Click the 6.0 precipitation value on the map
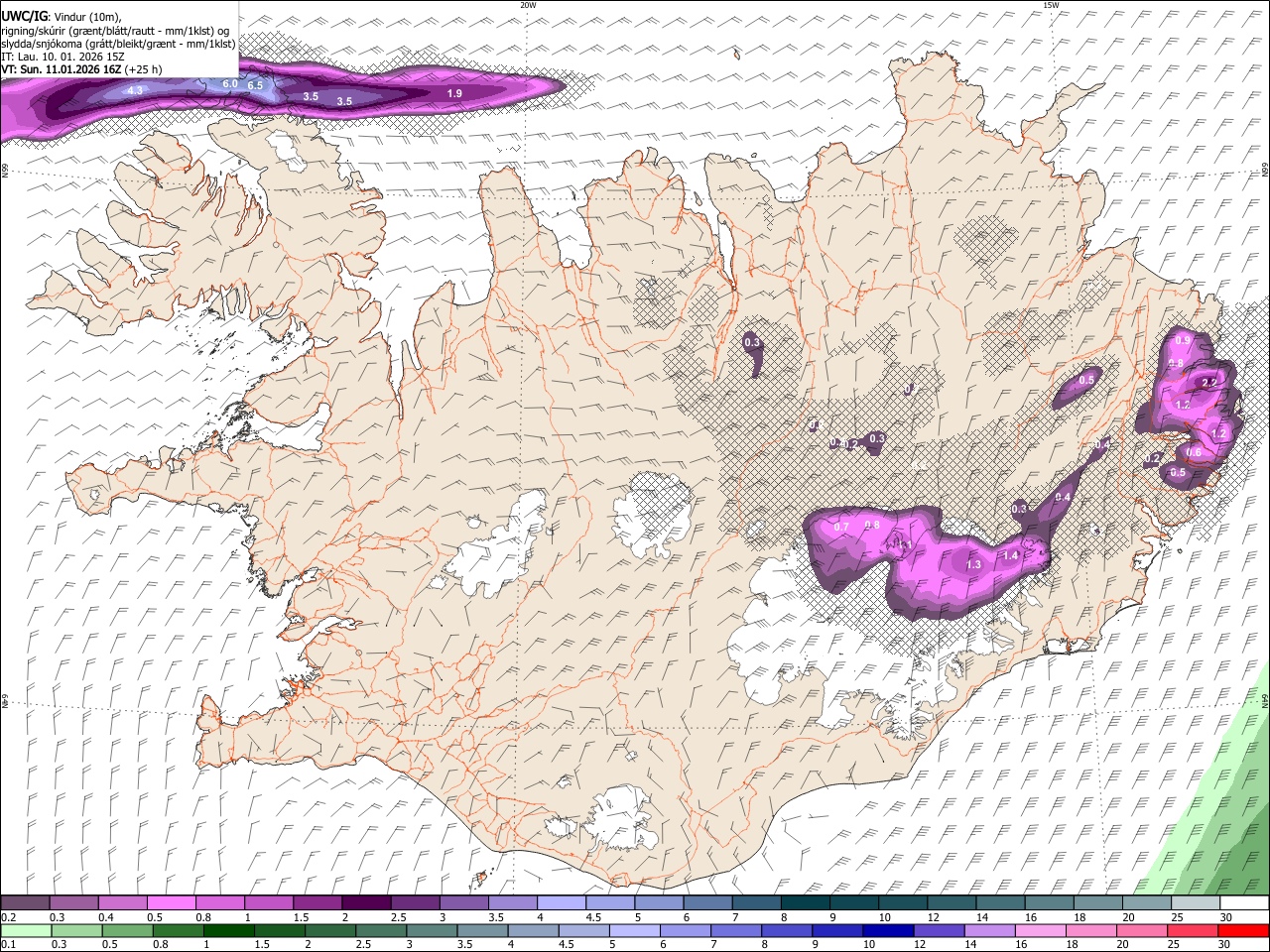Screen dimensions: 1270x952 click(x=230, y=83)
